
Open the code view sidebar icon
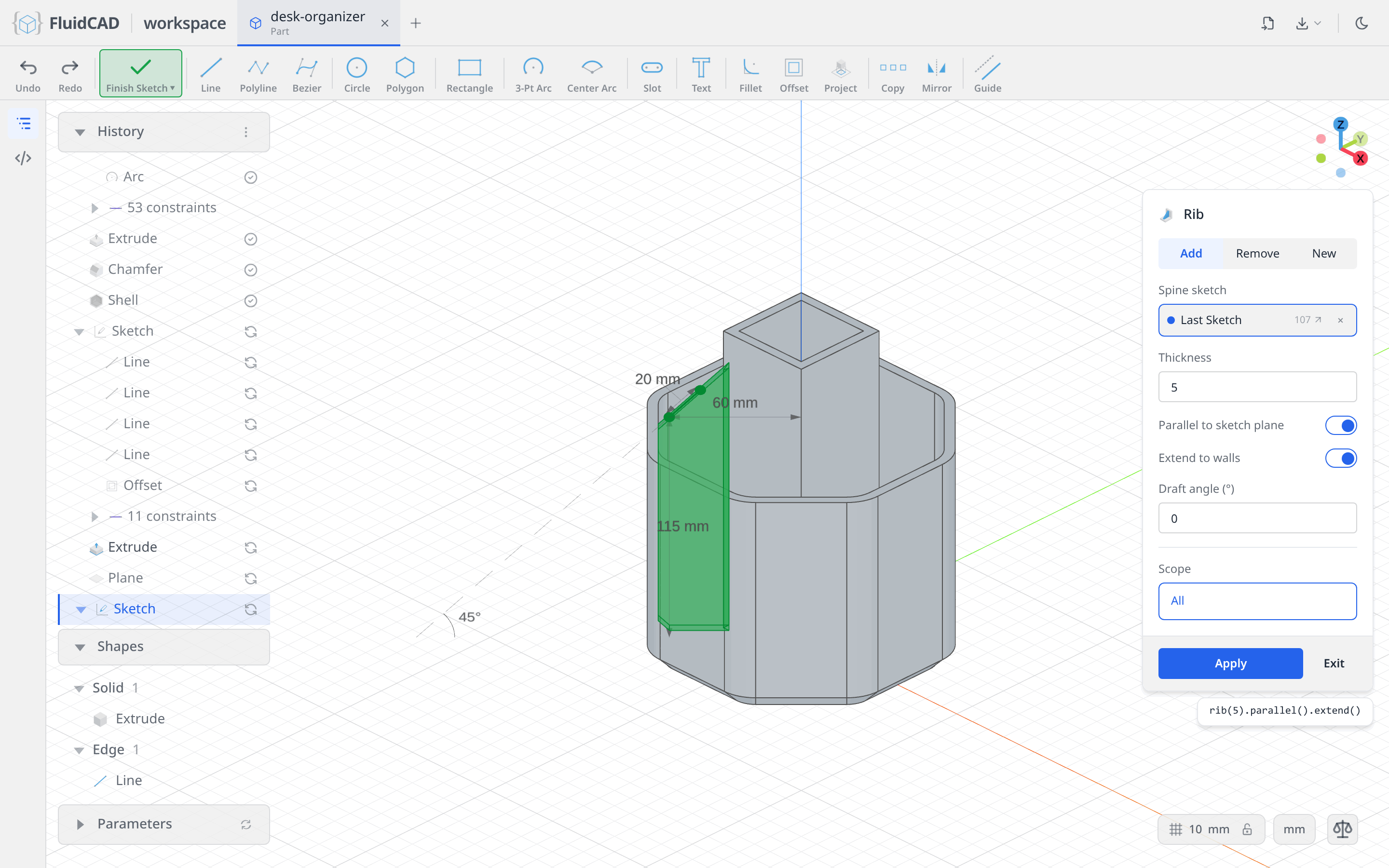pyautogui.click(x=23, y=159)
